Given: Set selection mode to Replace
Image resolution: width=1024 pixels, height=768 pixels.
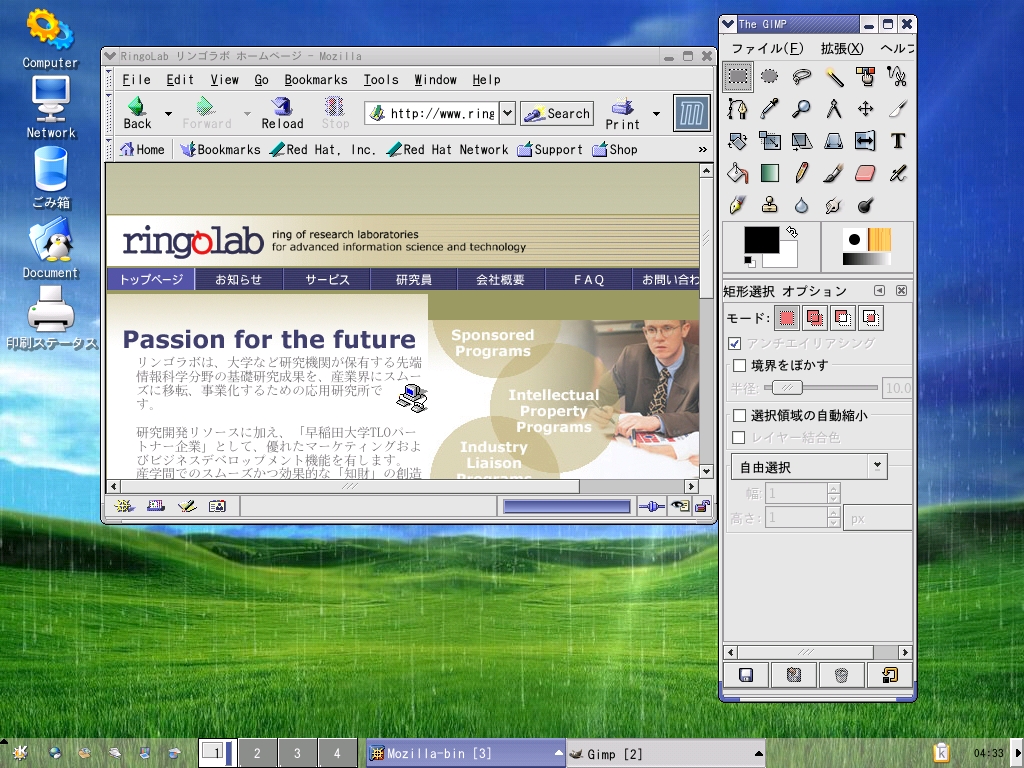Looking at the screenshot, I should pyautogui.click(x=787, y=318).
